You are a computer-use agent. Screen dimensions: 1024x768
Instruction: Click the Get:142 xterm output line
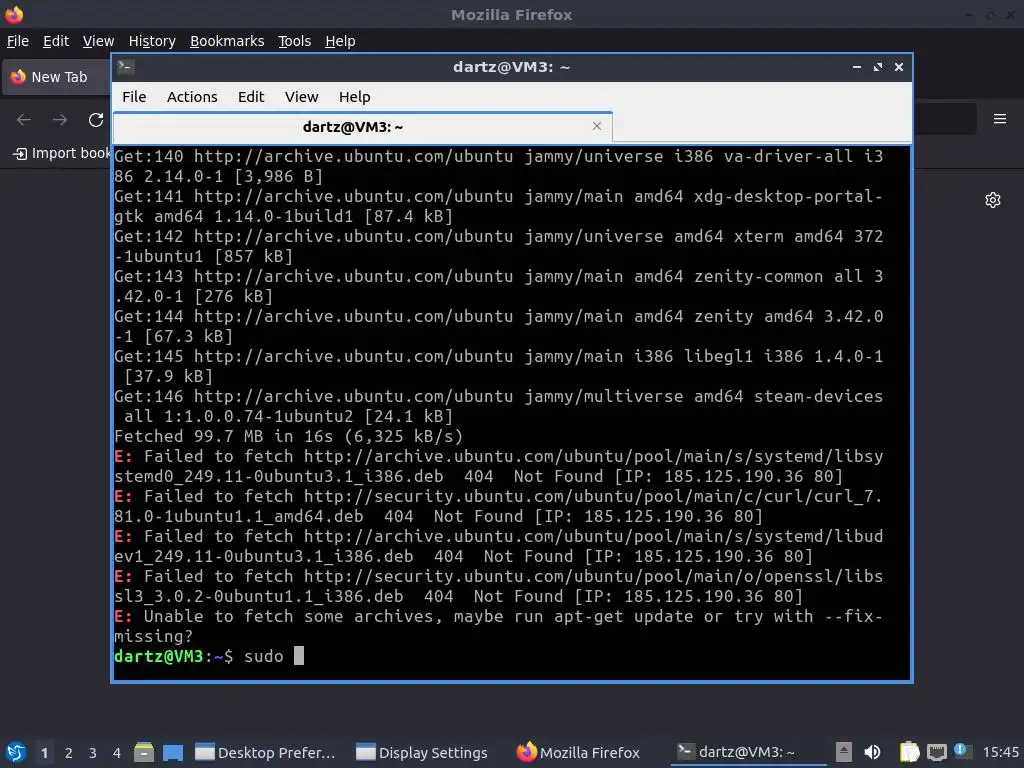499,246
